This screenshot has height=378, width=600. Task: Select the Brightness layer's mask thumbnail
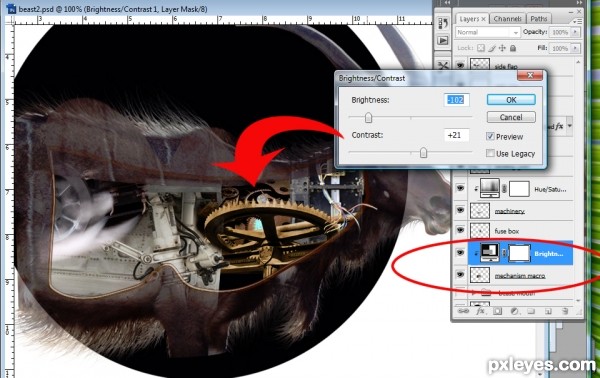coord(519,253)
